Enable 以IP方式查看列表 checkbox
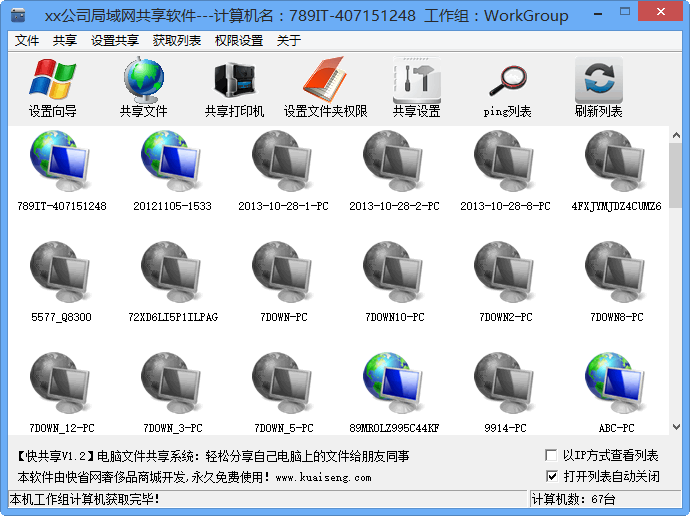 tap(551, 455)
